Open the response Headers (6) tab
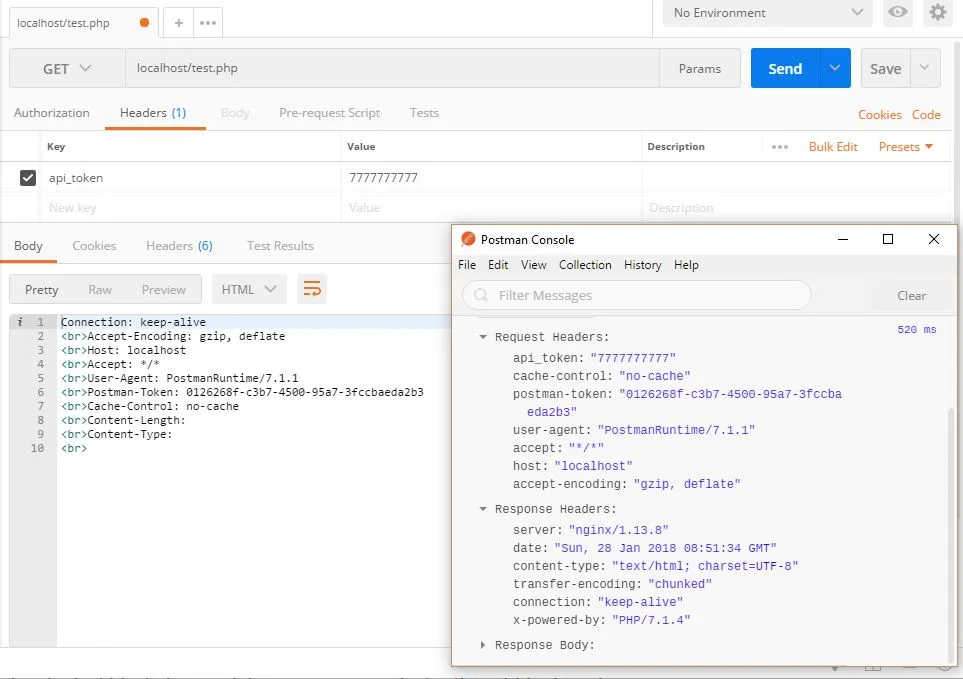This screenshot has height=679, width=963. click(x=179, y=246)
